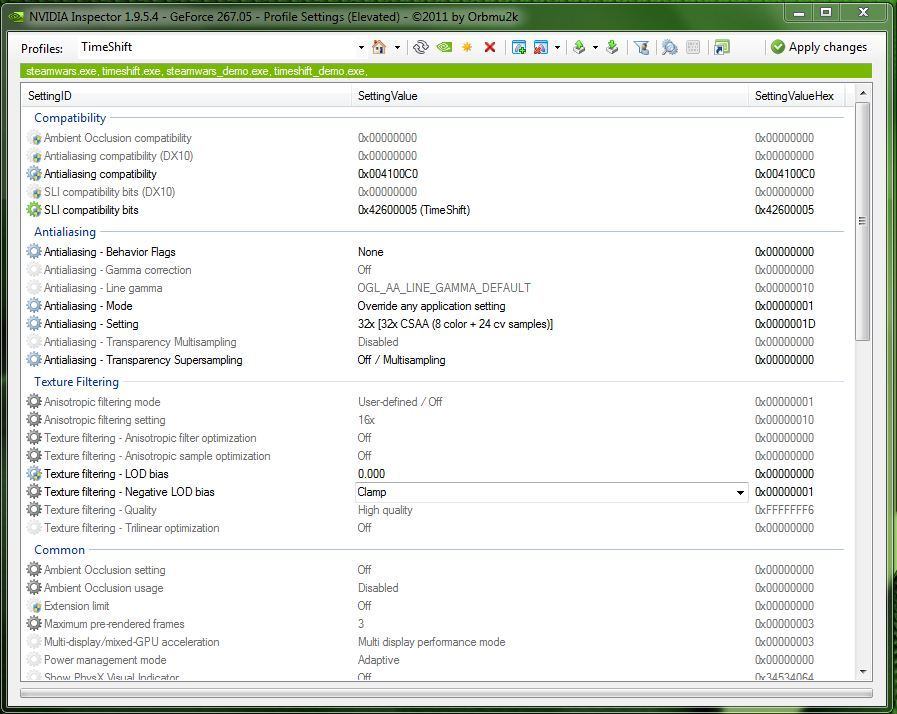Click the Antialiasing group header
Screen dimensions: 897x714
pyautogui.click(x=65, y=232)
